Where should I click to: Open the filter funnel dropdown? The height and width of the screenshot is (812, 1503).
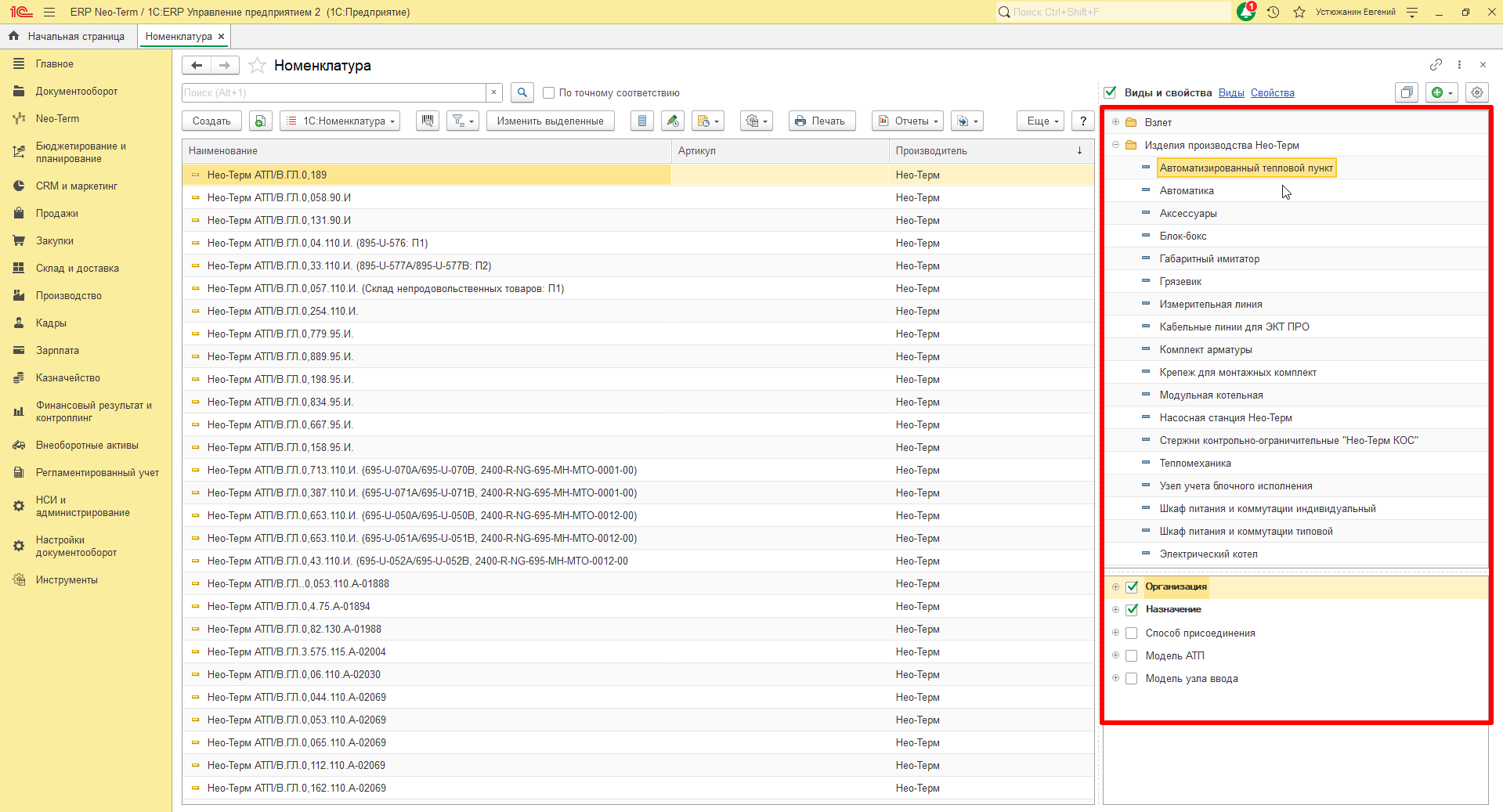point(463,121)
